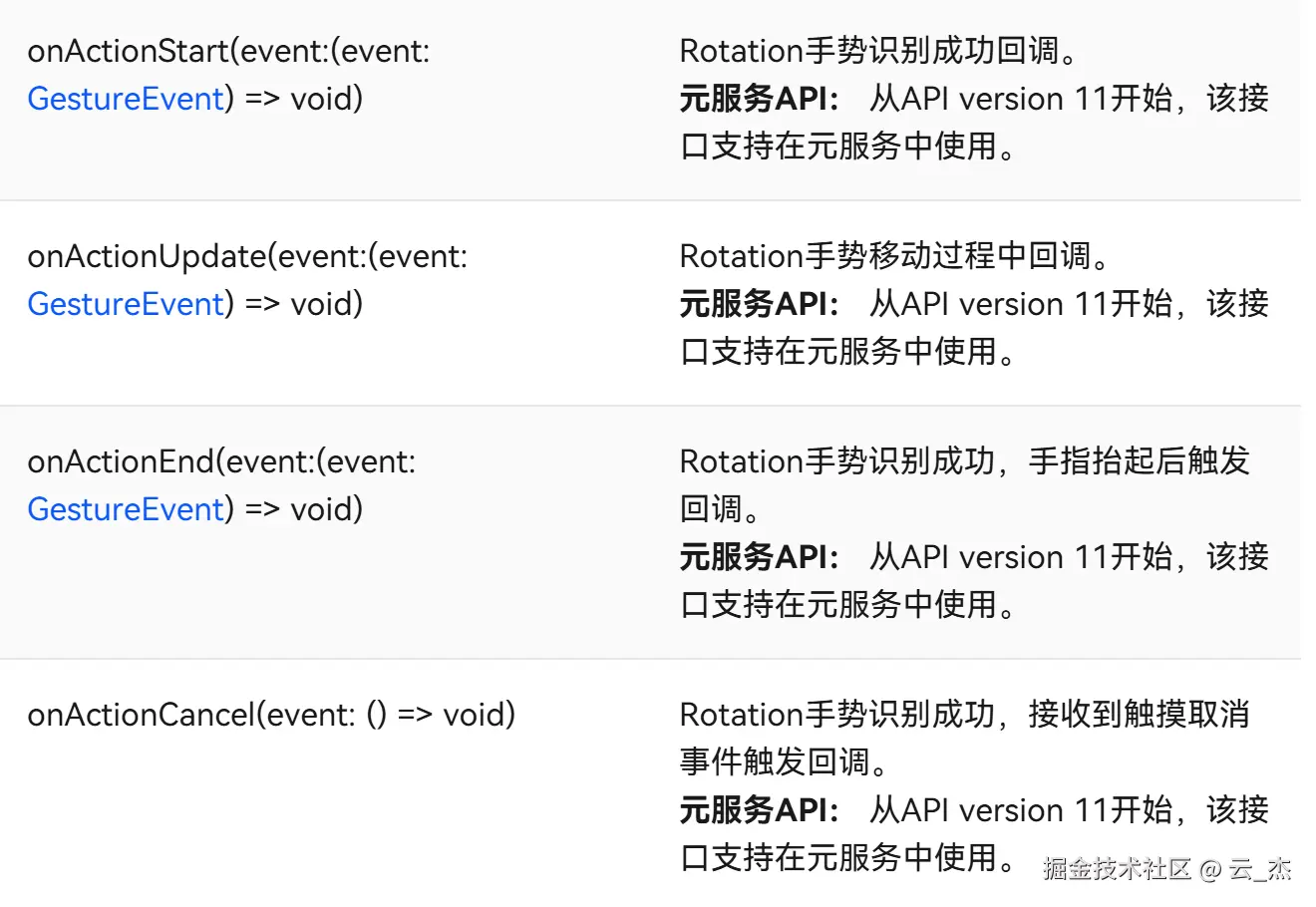Click the bold 元服务API label in the onActionStart row
The image size is (1316, 907).
[x=759, y=99]
